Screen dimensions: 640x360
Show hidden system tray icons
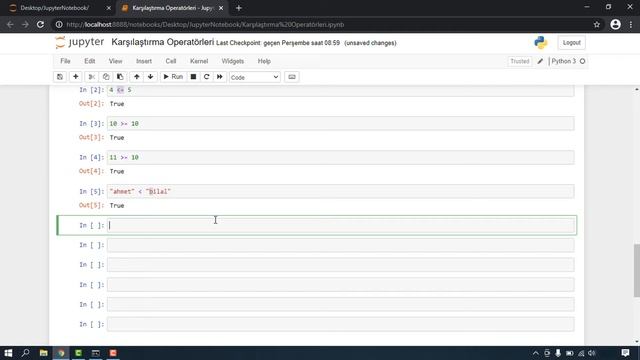tap(536, 353)
